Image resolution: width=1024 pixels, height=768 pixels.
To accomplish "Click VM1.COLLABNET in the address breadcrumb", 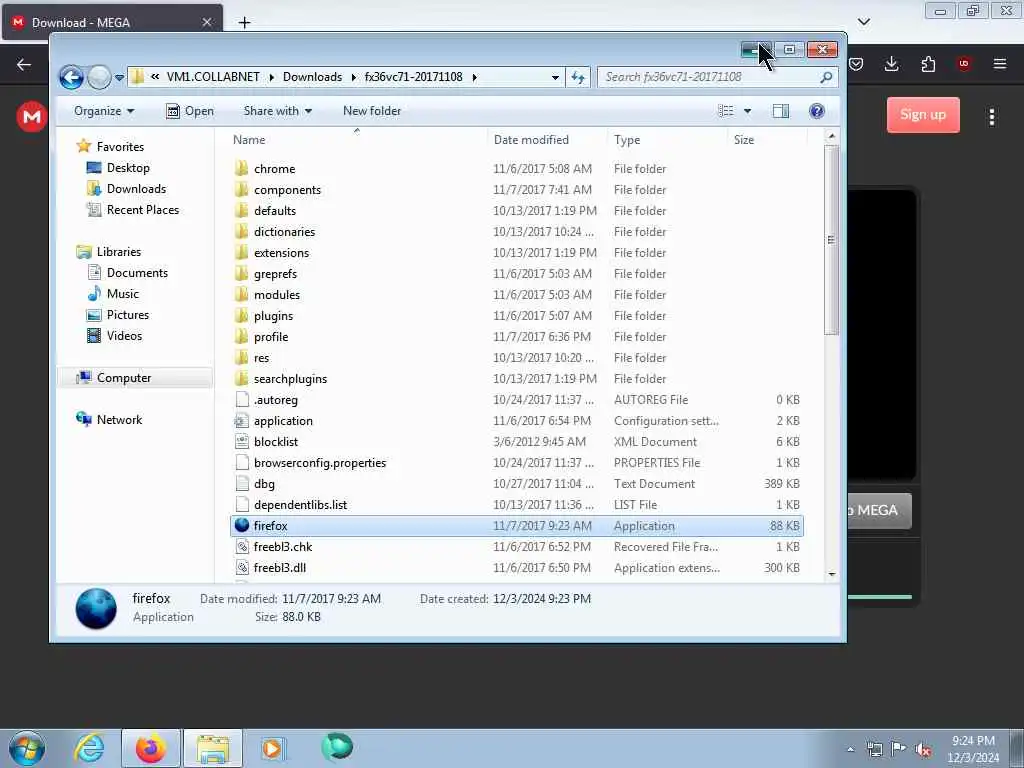I will (x=213, y=77).
